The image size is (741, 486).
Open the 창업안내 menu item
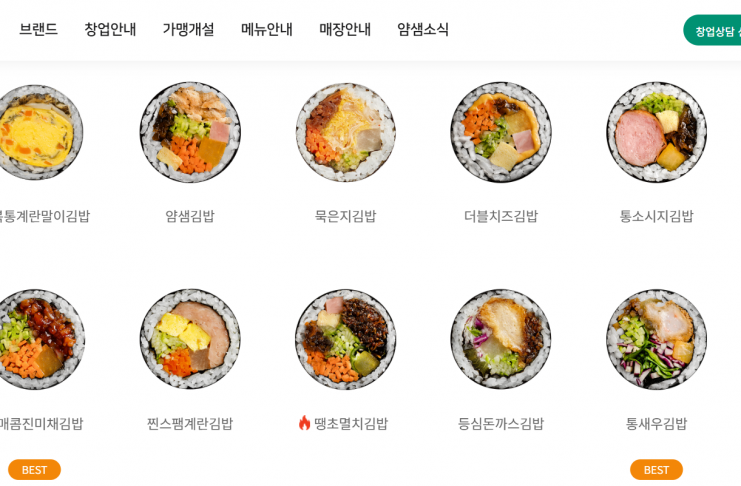click(x=110, y=29)
